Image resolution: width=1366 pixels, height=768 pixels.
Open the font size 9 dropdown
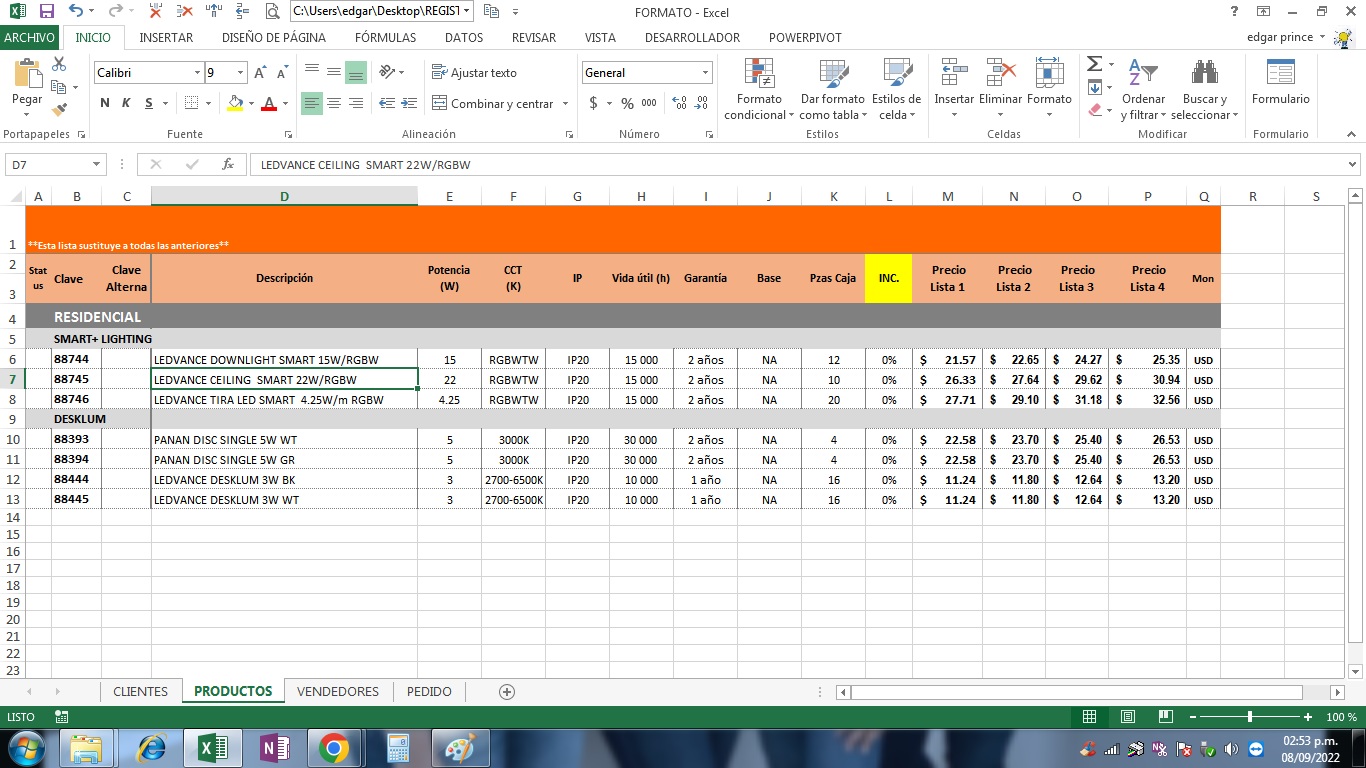tap(241, 73)
